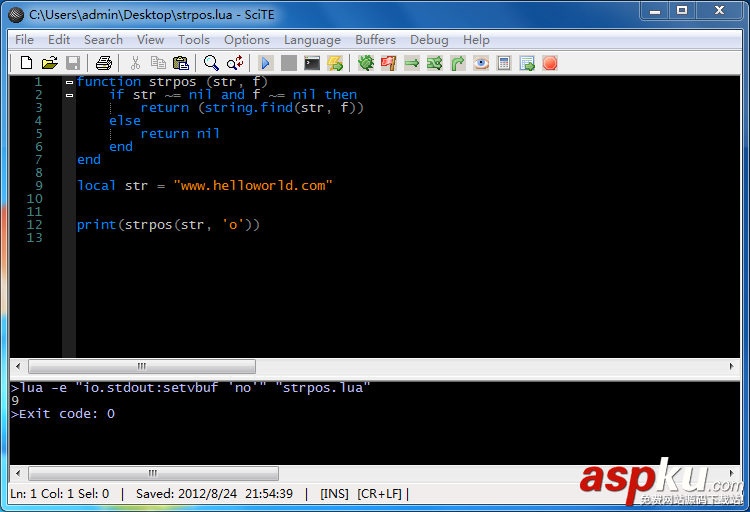Click the string "www.helloworld.com" in code
The image size is (750, 512).
coord(253,186)
